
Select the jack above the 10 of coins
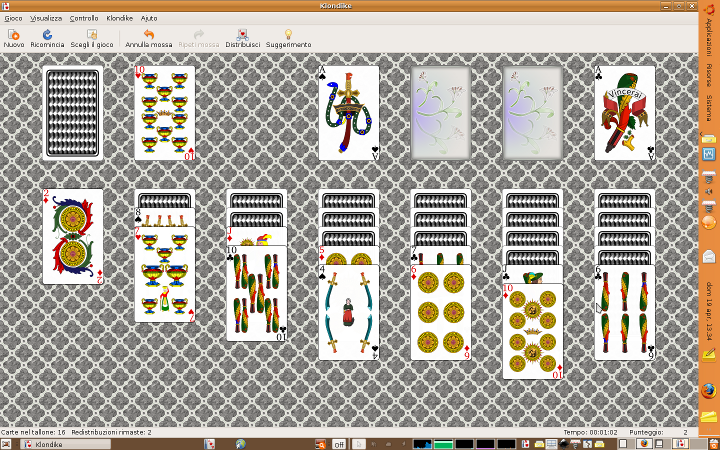coord(533,274)
